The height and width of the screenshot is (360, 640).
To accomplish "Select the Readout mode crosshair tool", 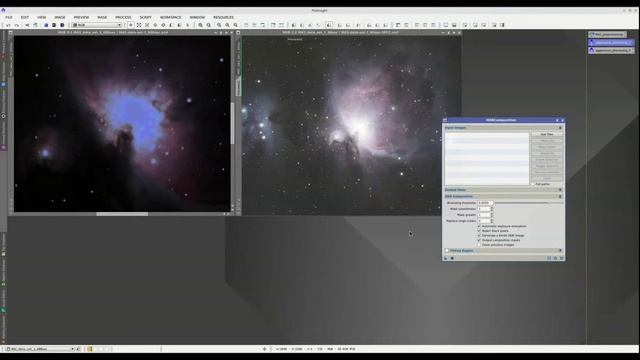I will click(131, 25).
